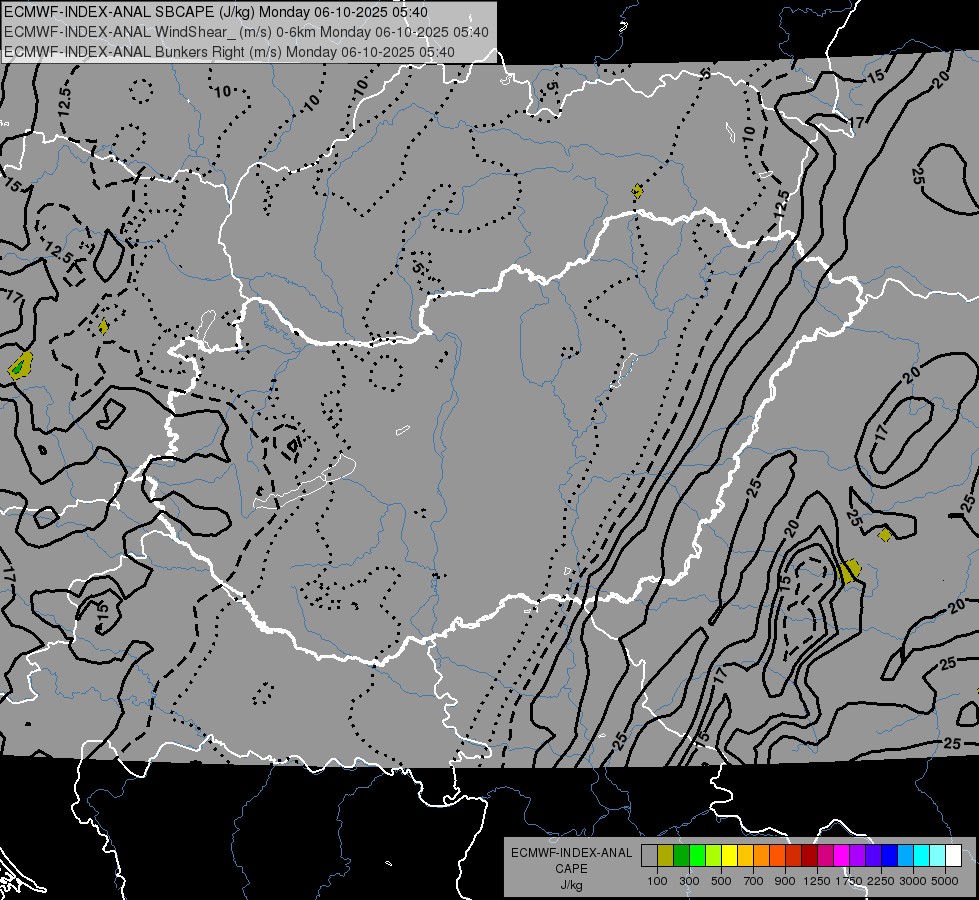Pick the olive second swatch in legend

click(665, 855)
